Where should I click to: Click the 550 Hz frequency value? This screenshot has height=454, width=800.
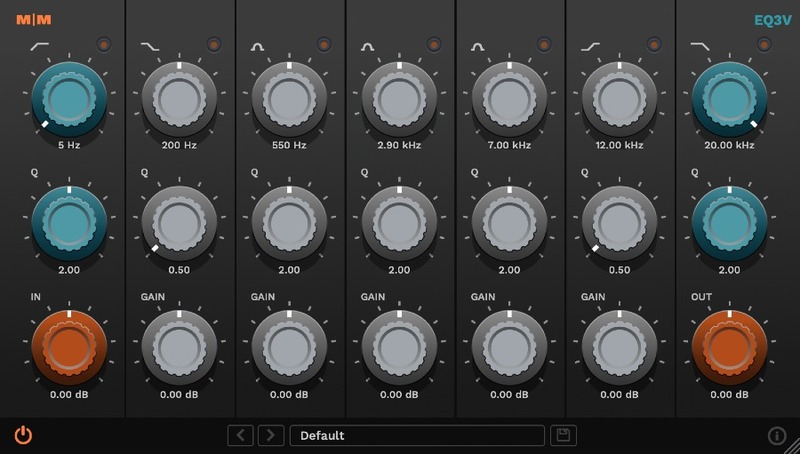click(x=289, y=145)
